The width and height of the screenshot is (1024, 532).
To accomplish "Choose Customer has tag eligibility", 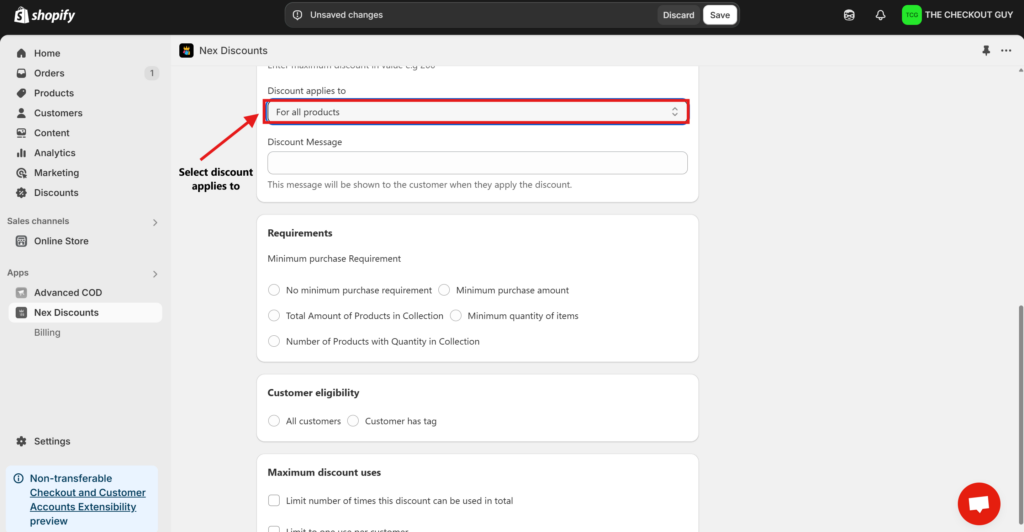I will (x=353, y=421).
